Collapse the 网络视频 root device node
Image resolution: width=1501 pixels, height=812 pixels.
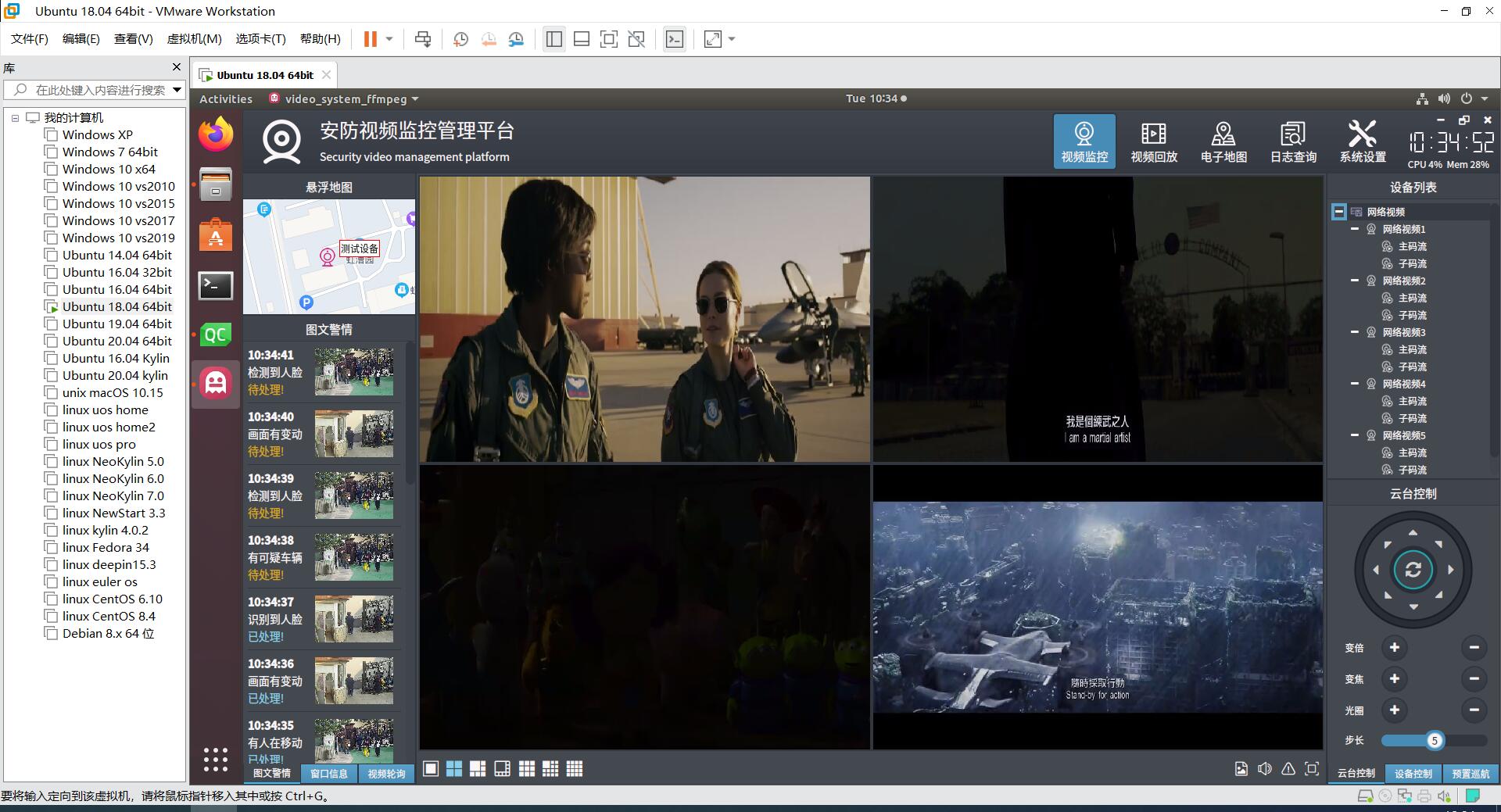coord(1338,212)
